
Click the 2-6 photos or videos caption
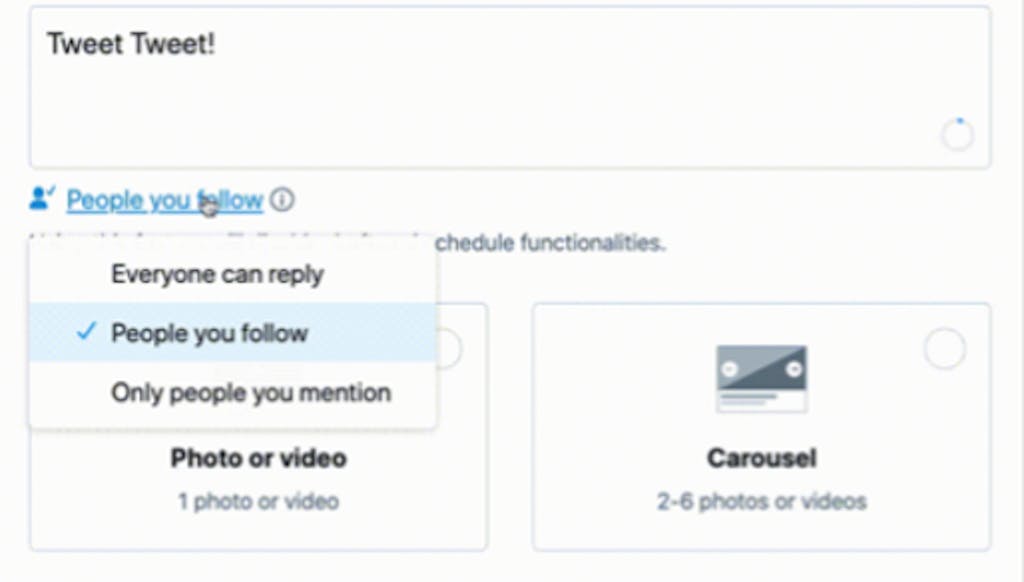point(761,502)
